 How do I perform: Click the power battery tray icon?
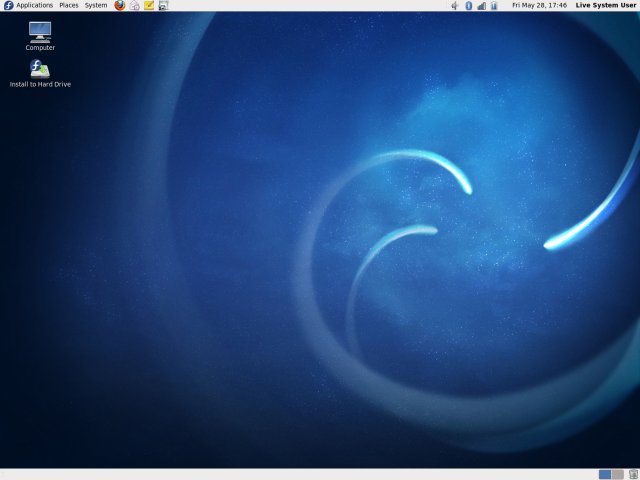(x=494, y=5)
